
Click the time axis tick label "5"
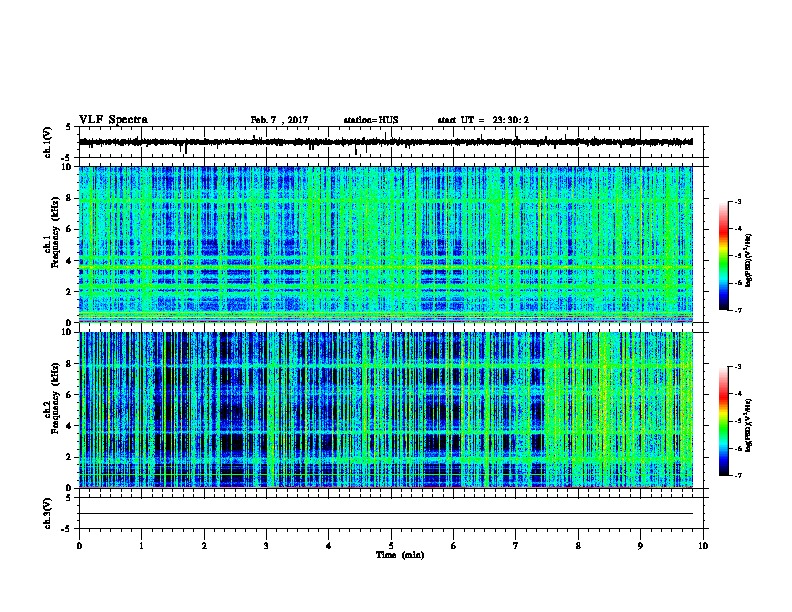(x=391, y=546)
